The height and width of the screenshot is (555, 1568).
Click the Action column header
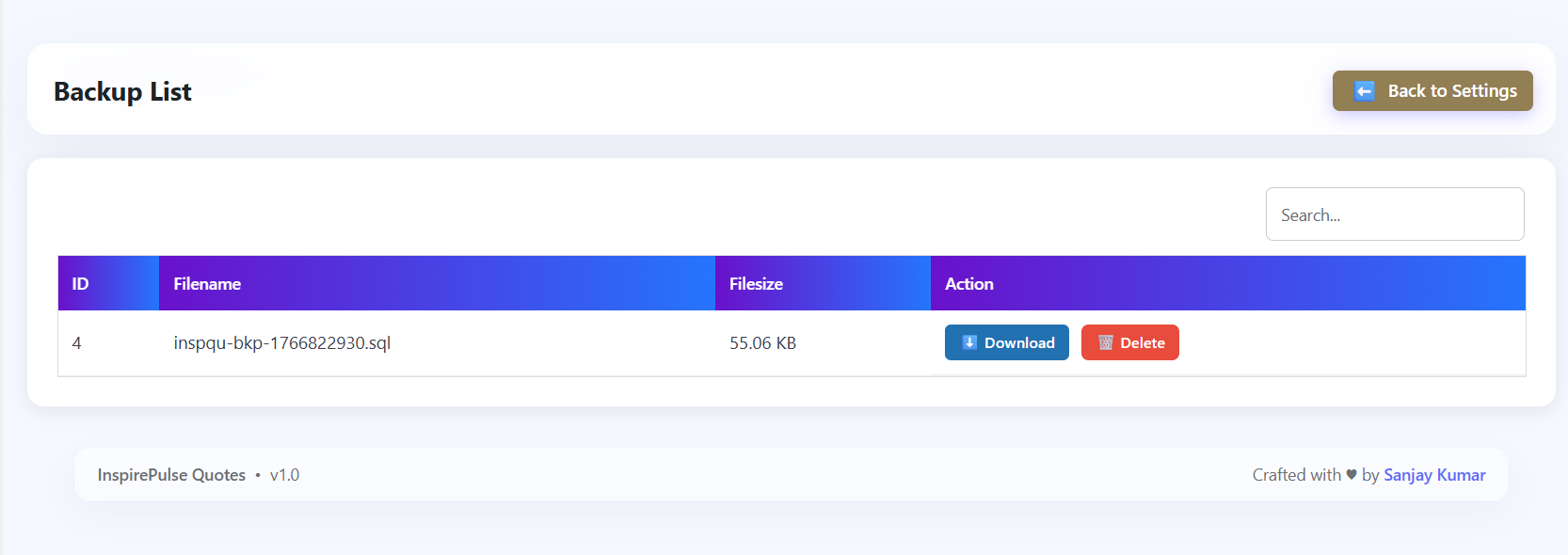coord(1228,283)
